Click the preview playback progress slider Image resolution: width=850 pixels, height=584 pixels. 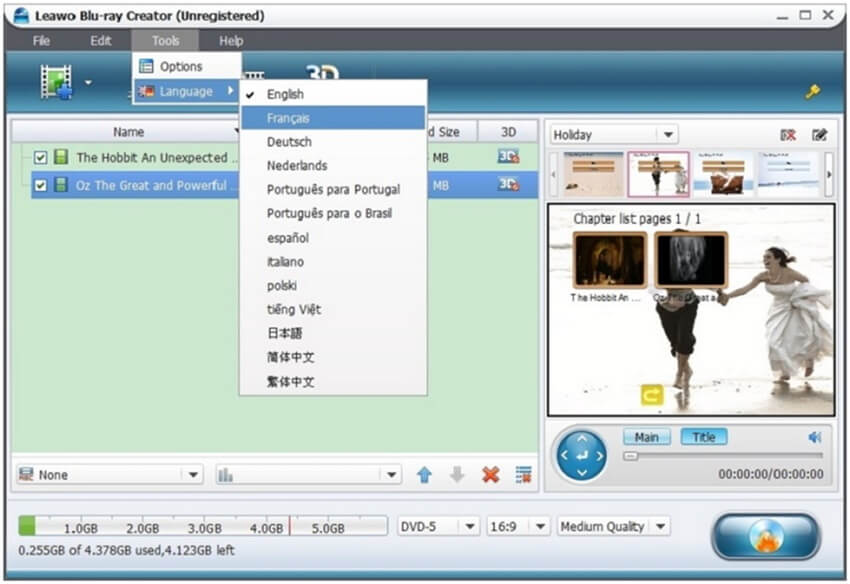coord(723,456)
